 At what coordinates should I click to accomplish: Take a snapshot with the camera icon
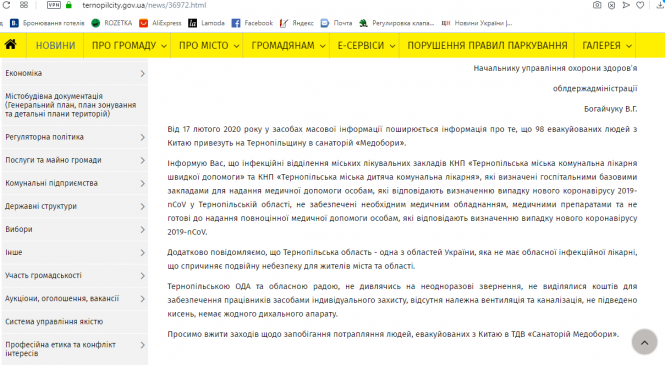(x=597, y=5)
